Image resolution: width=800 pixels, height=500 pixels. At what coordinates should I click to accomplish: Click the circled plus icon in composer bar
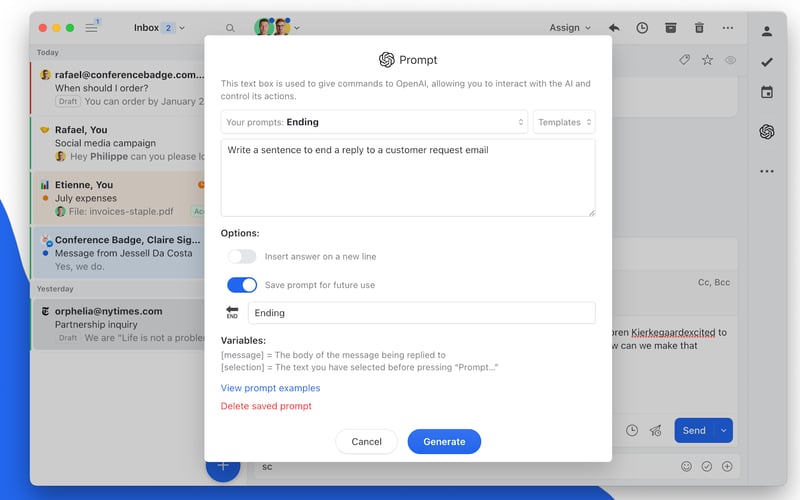point(727,466)
